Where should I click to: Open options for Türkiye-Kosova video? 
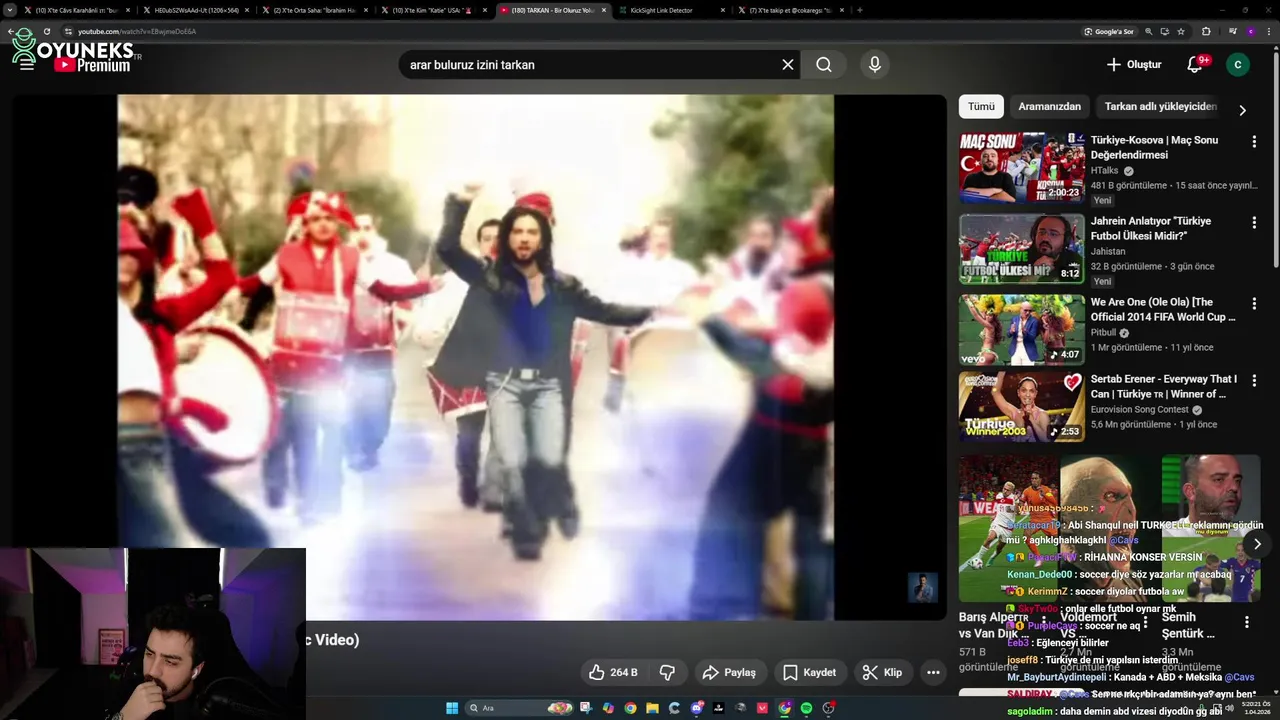click(1254, 142)
